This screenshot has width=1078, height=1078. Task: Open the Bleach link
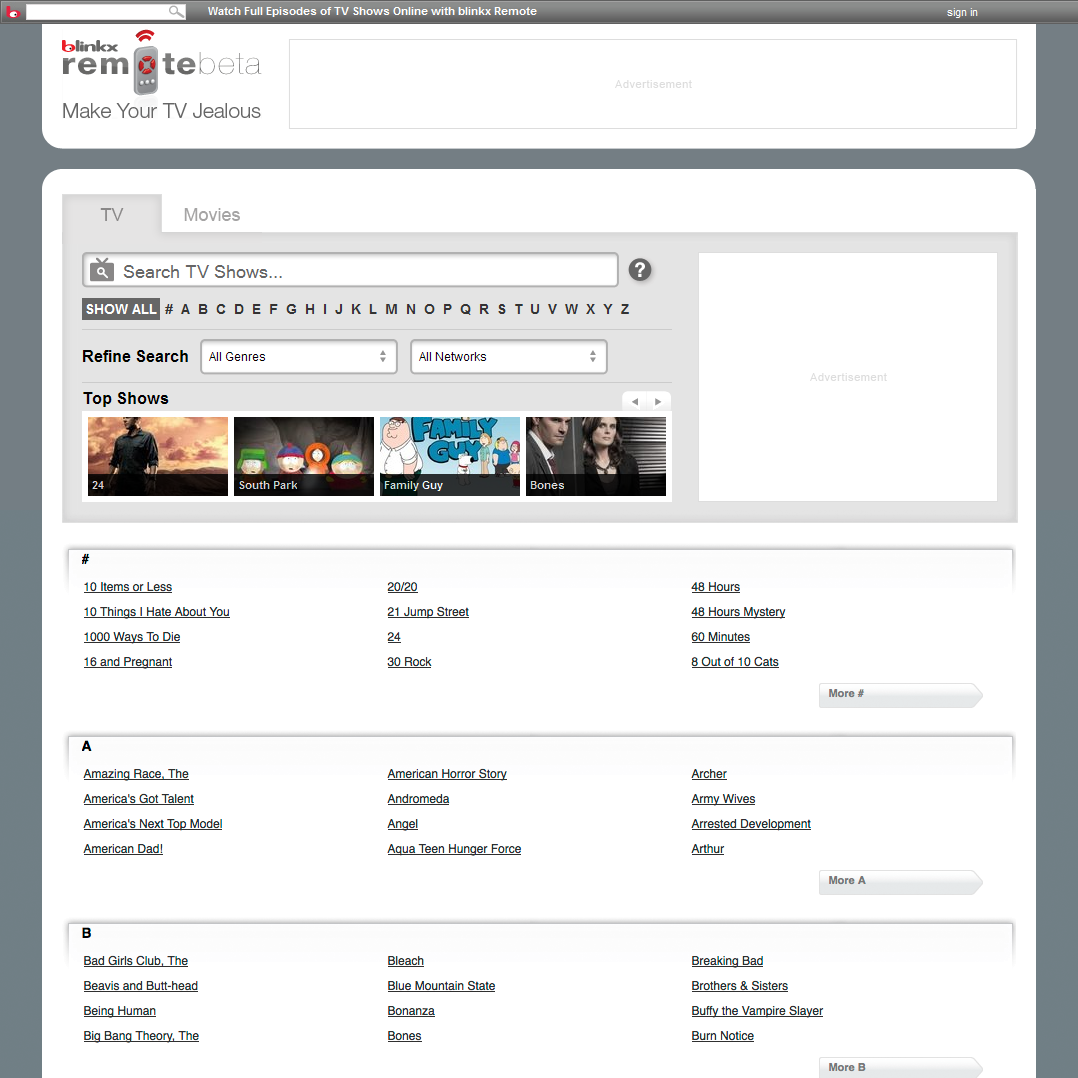(406, 961)
